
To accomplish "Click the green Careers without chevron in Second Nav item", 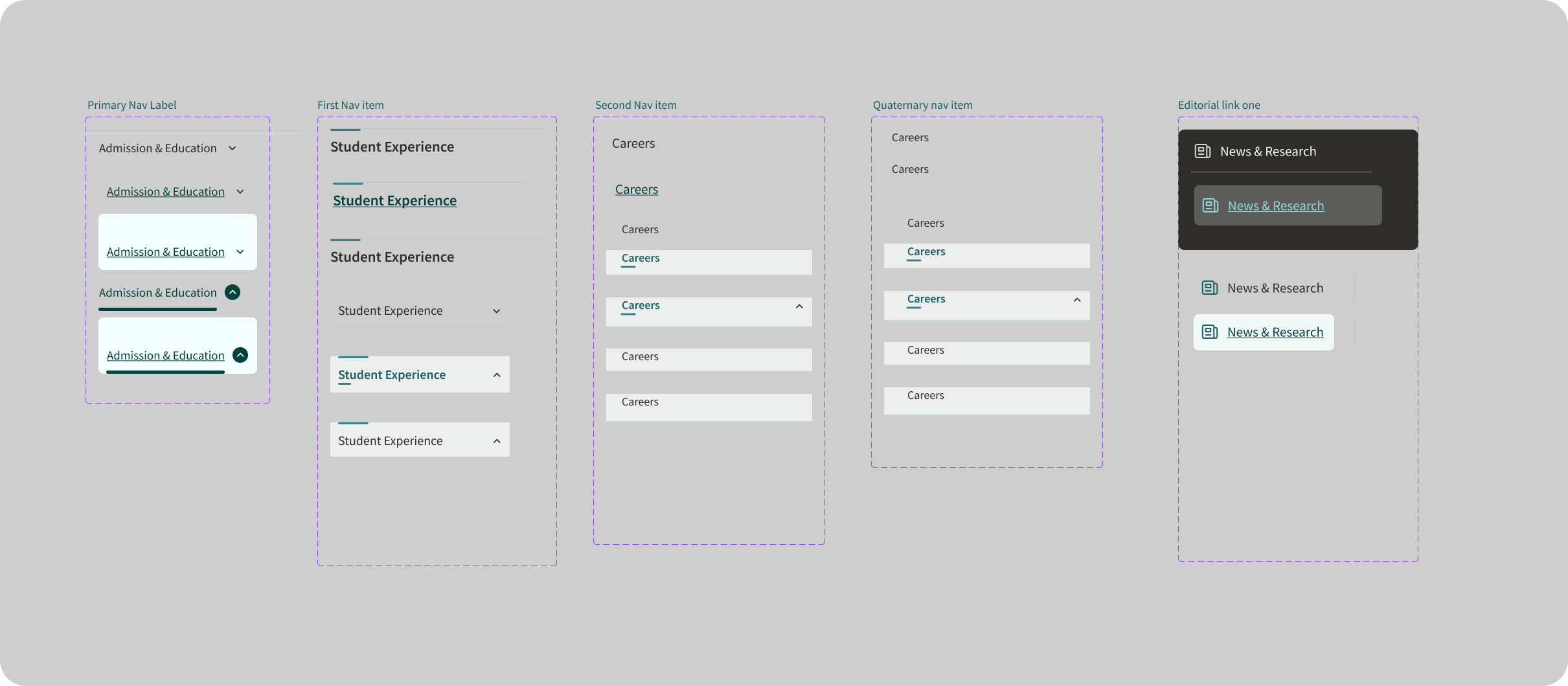I will tap(641, 258).
